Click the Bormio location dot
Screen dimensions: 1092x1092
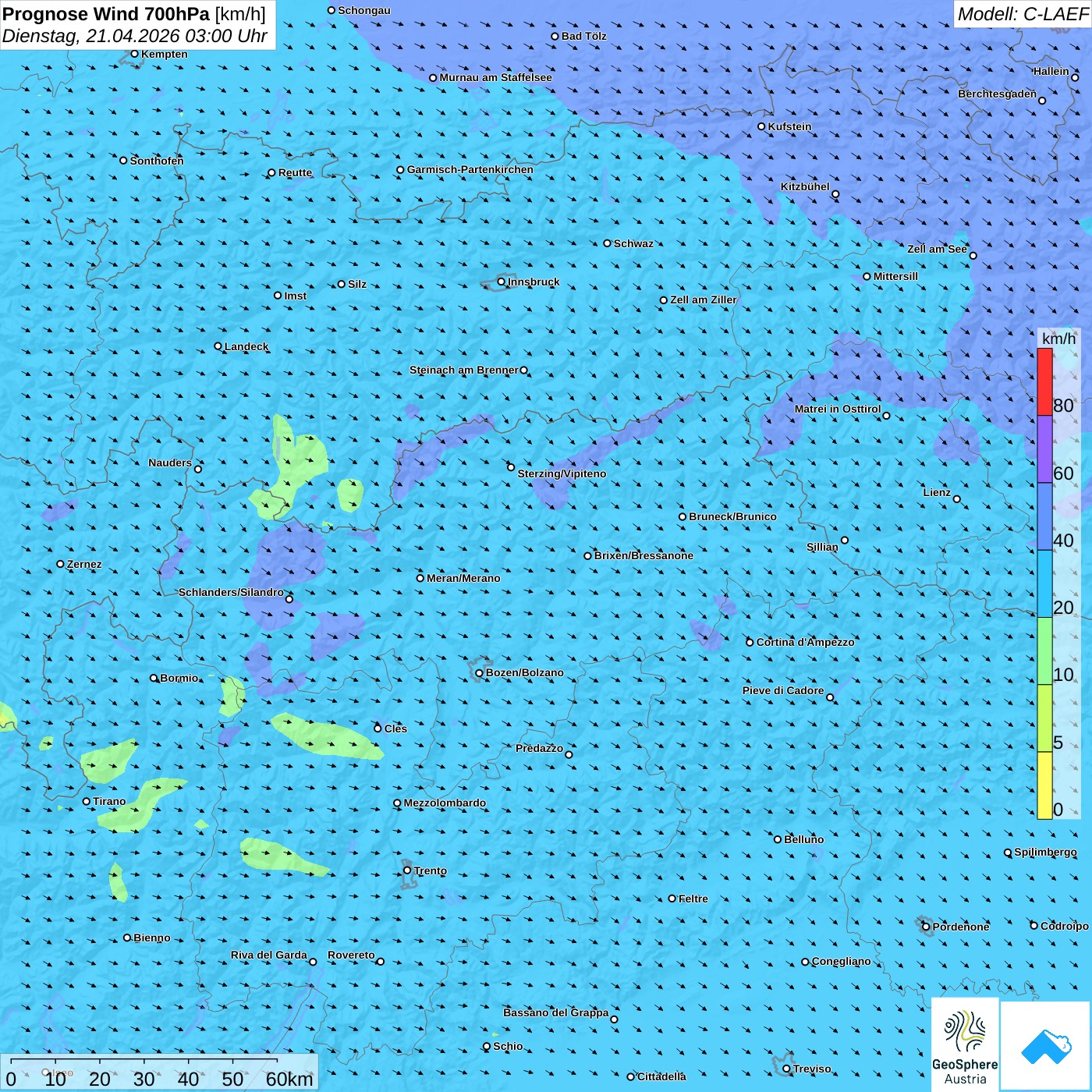click(x=154, y=678)
